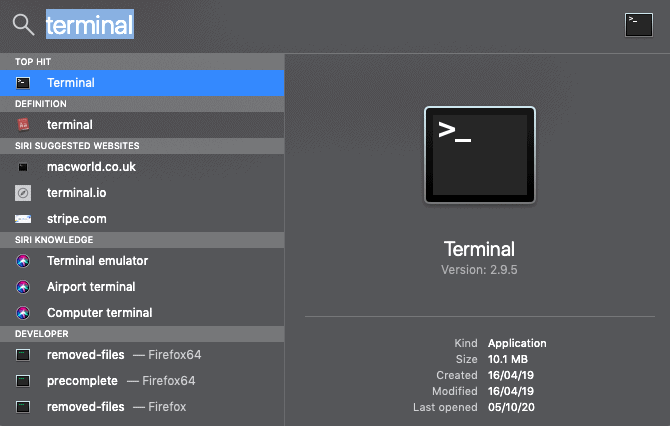Screen dimensions: 670x426
Task: Open the precomplete Firefox64 developer file
Action: 142,381
